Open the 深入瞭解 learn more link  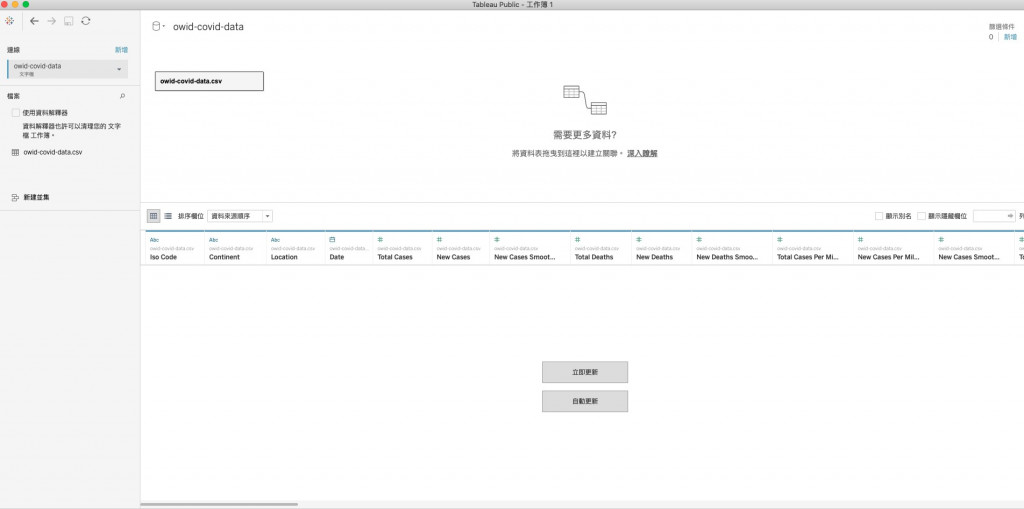642,153
